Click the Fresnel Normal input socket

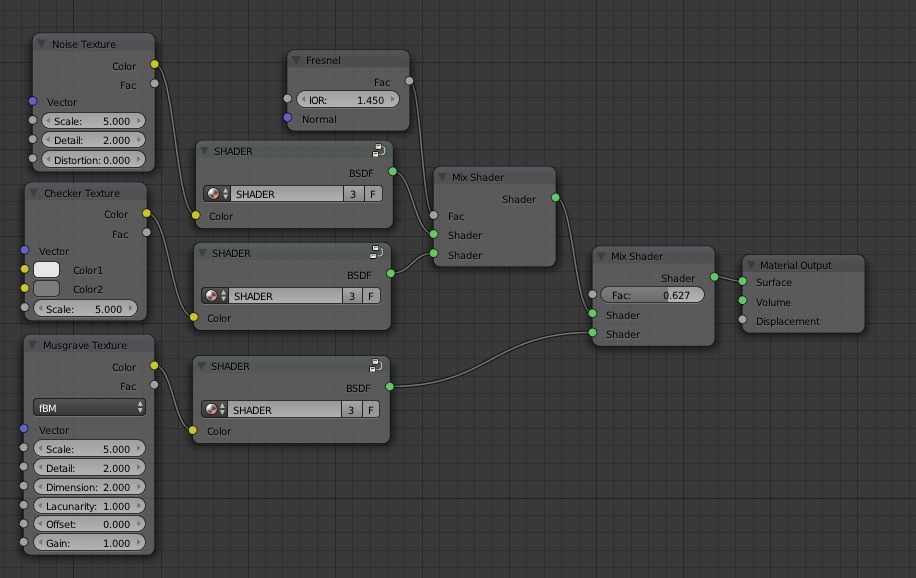287,117
